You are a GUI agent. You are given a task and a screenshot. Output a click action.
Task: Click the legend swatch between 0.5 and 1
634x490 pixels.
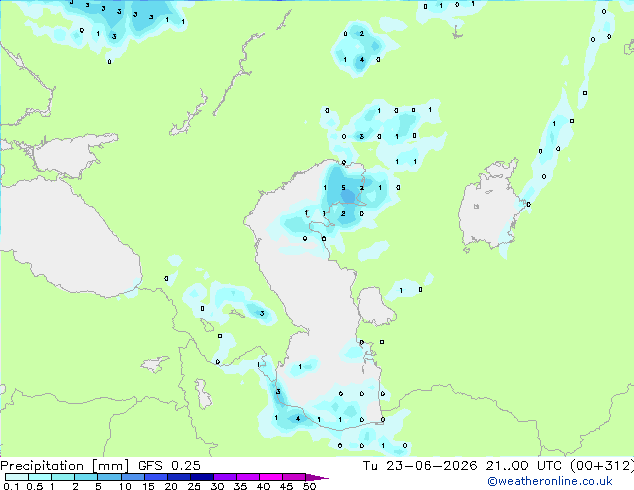coord(40,477)
